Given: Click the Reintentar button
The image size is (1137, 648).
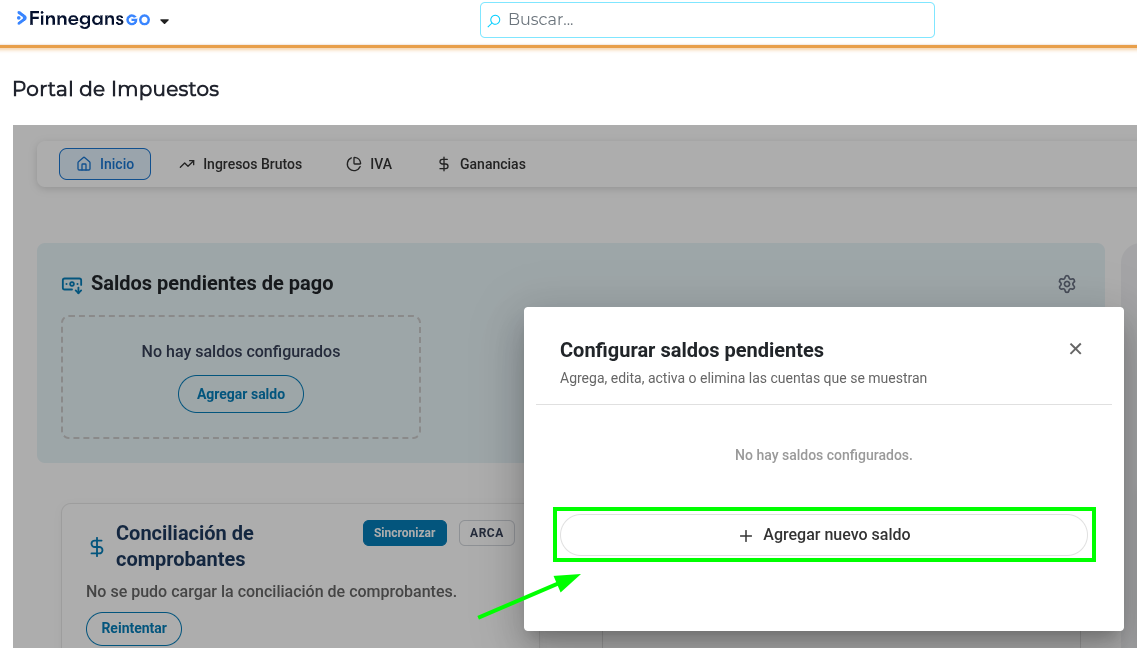Looking at the screenshot, I should tap(134, 628).
